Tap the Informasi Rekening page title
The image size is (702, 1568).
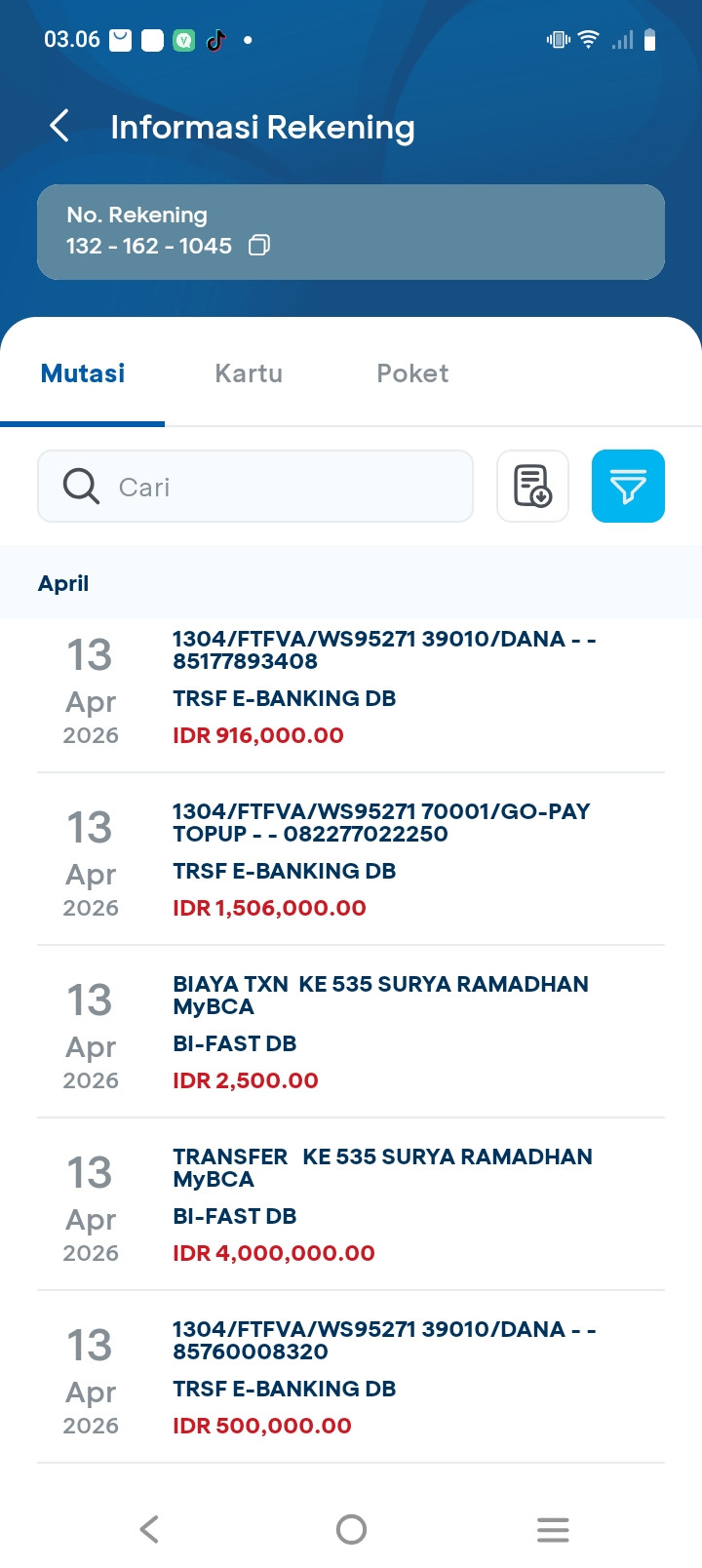point(262,127)
